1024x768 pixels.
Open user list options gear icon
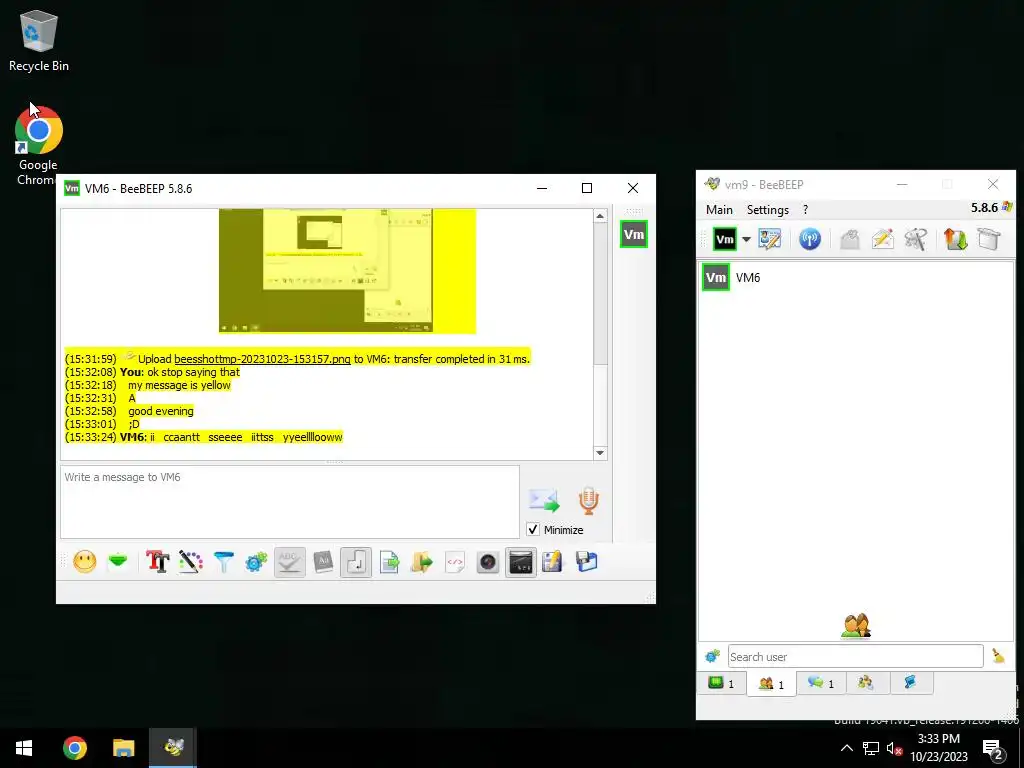pyautogui.click(x=712, y=656)
